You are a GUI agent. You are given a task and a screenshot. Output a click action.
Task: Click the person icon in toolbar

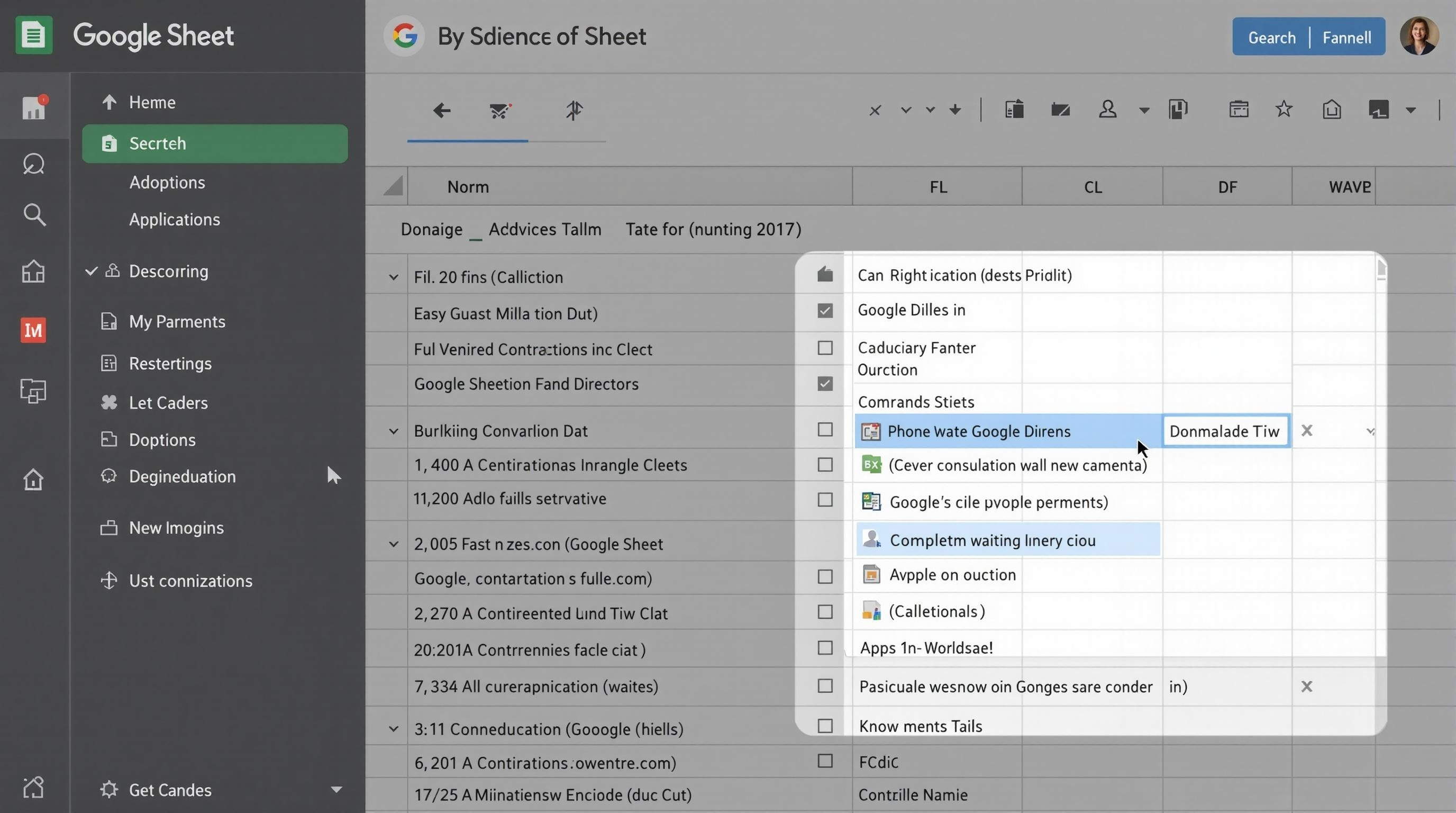(x=1107, y=109)
